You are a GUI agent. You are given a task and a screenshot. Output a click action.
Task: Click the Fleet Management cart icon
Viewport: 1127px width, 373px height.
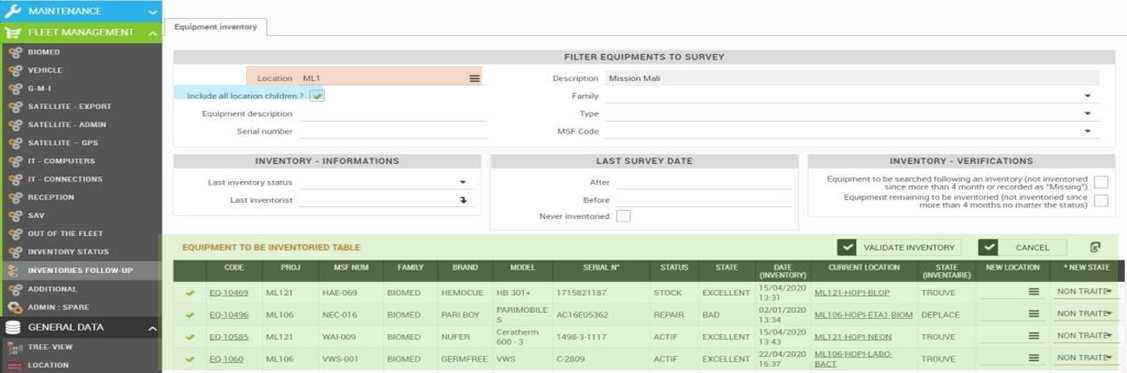[12, 32]
